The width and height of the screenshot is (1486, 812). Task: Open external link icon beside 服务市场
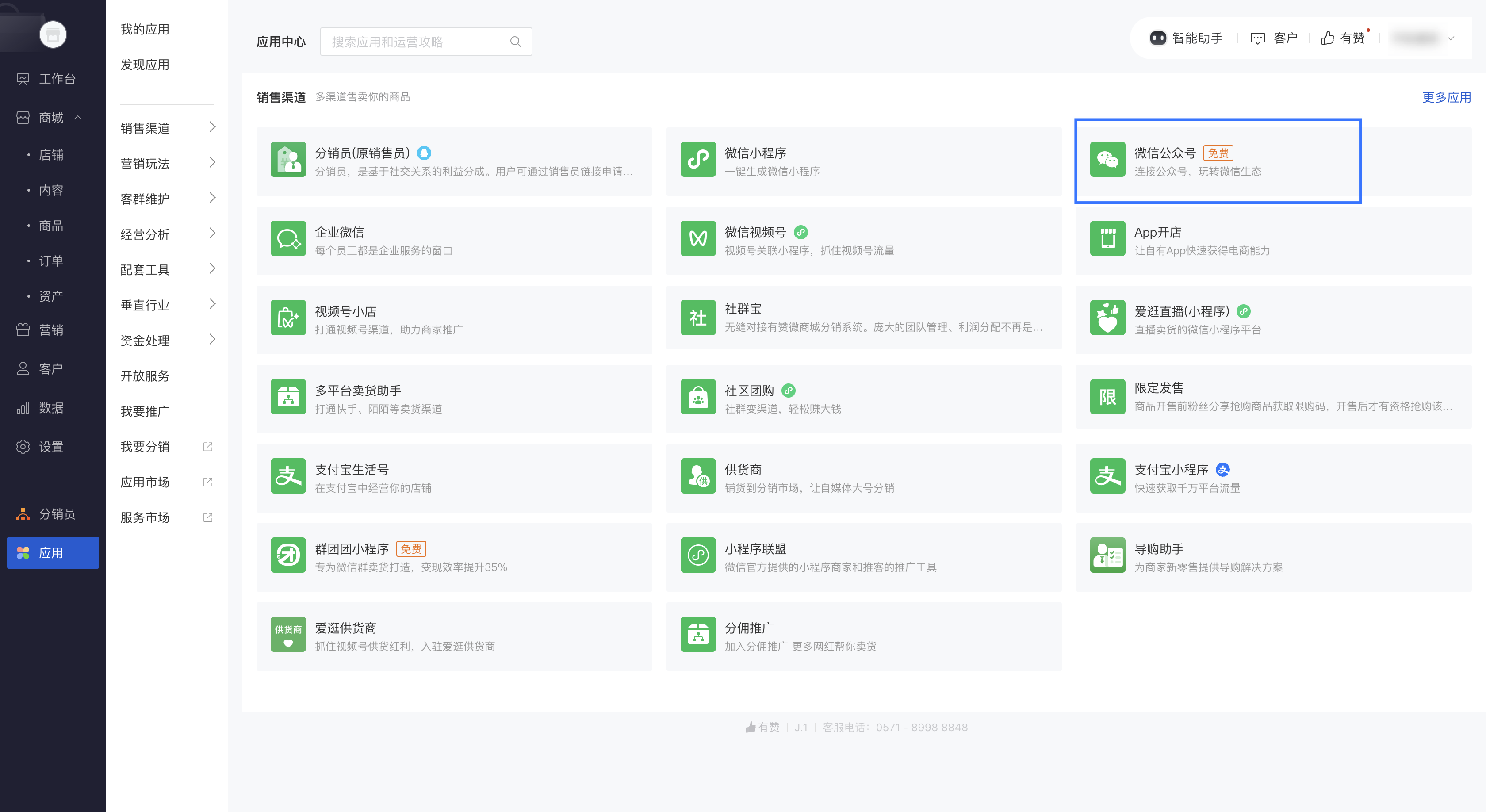click(x=208, y=517)
